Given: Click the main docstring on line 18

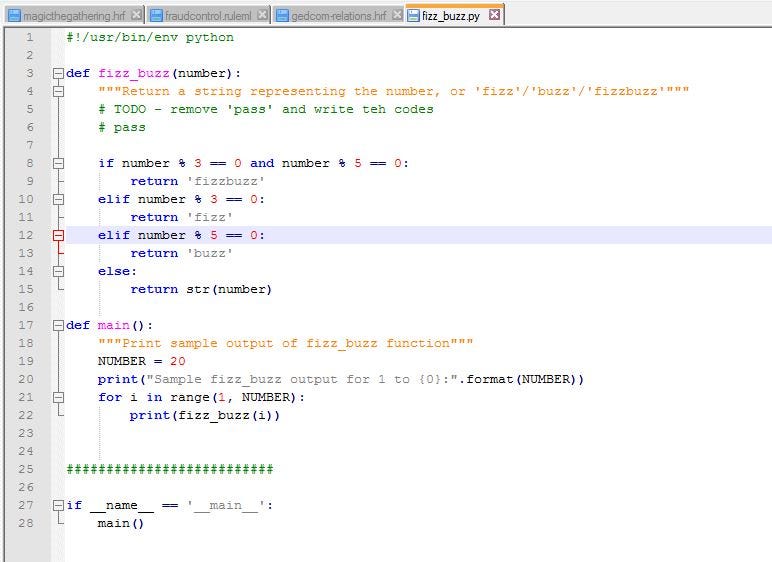Looking at the screenshot, I should (x=286, y=343).
